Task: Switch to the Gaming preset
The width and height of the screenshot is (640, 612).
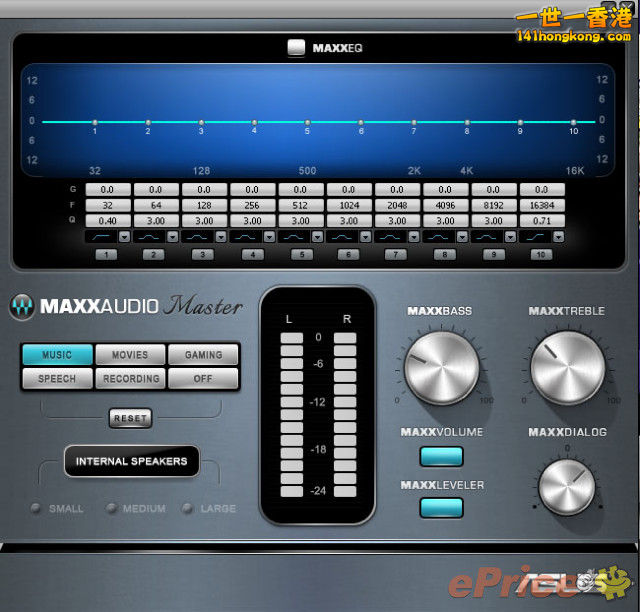Action: [x=203, y=355]
